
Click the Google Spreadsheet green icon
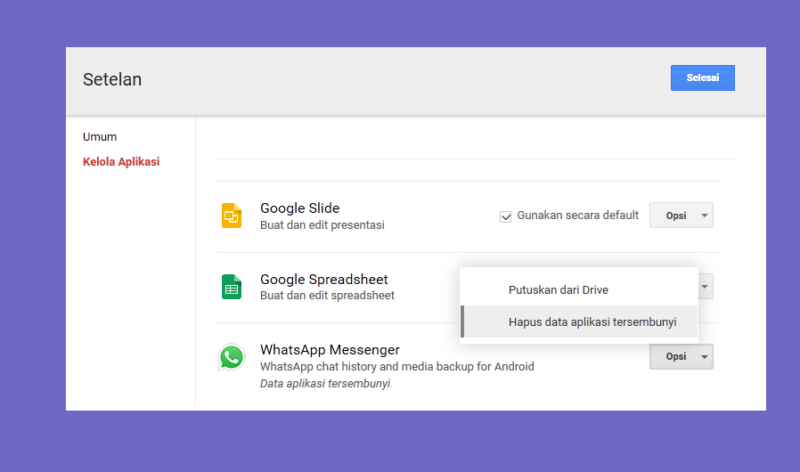coord(231,286)
